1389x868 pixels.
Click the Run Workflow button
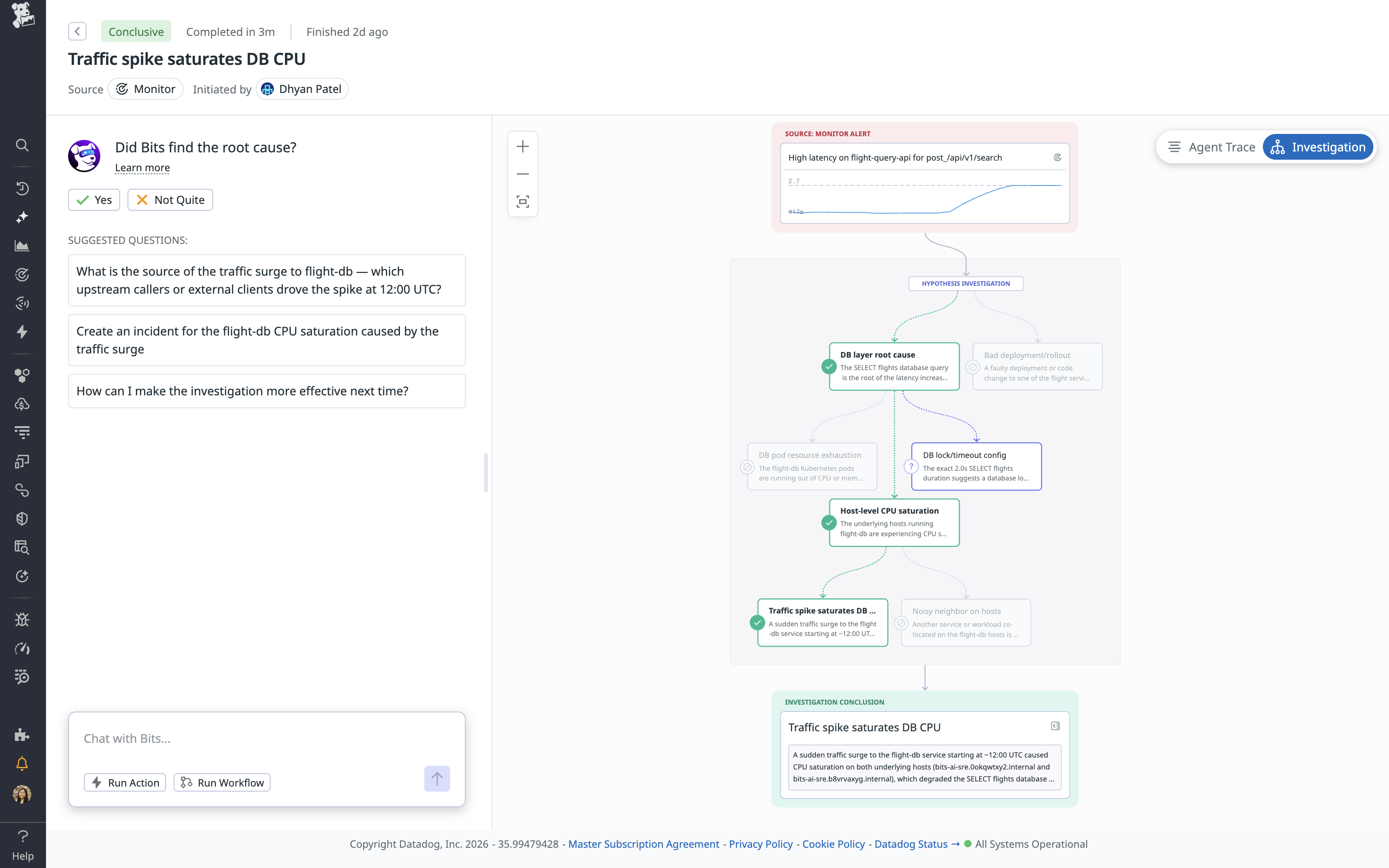click(222, 782)
